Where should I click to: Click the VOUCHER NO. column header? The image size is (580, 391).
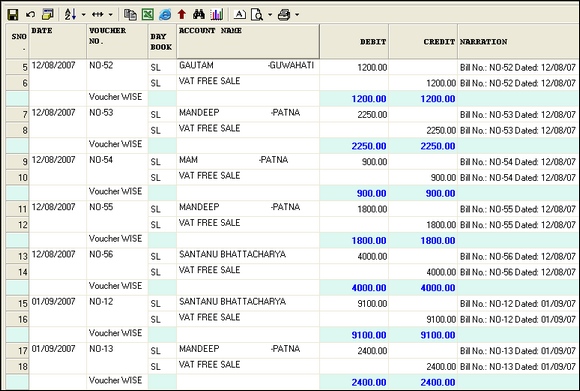[x=117, y=41]
